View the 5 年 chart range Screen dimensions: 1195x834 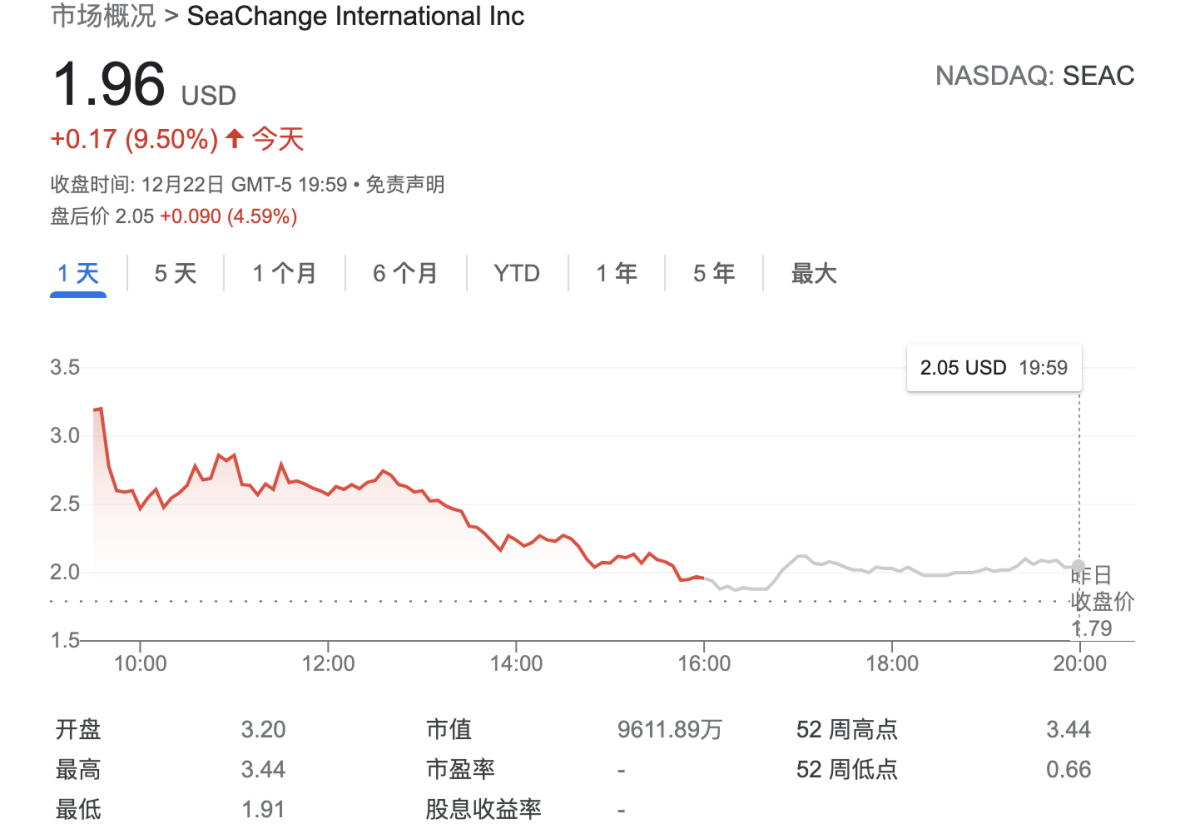[x=713, y=273]
